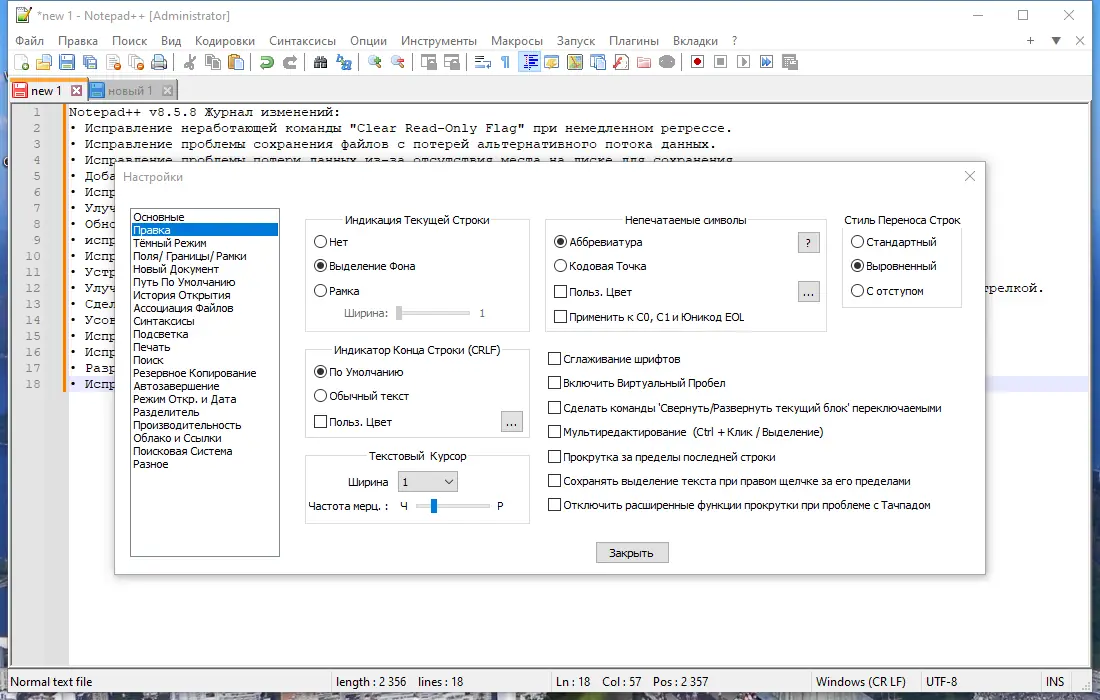
Task: Click the Cut scissors icon
Action: (189, 62)
